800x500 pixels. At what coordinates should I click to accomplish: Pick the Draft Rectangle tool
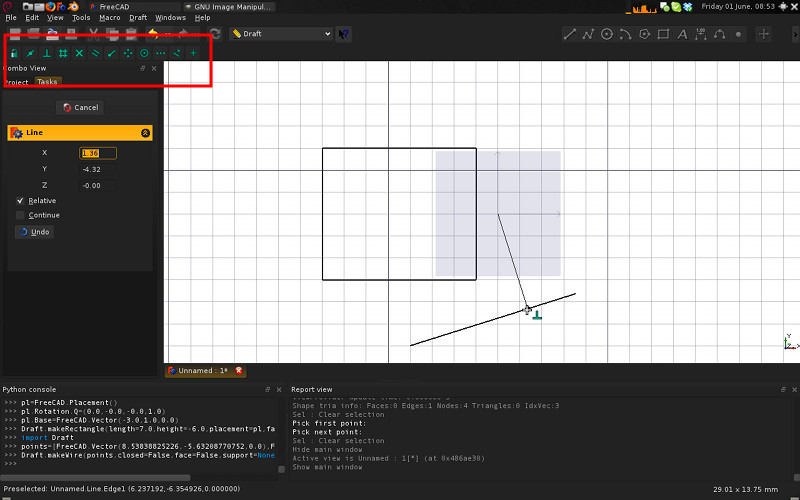663,34
